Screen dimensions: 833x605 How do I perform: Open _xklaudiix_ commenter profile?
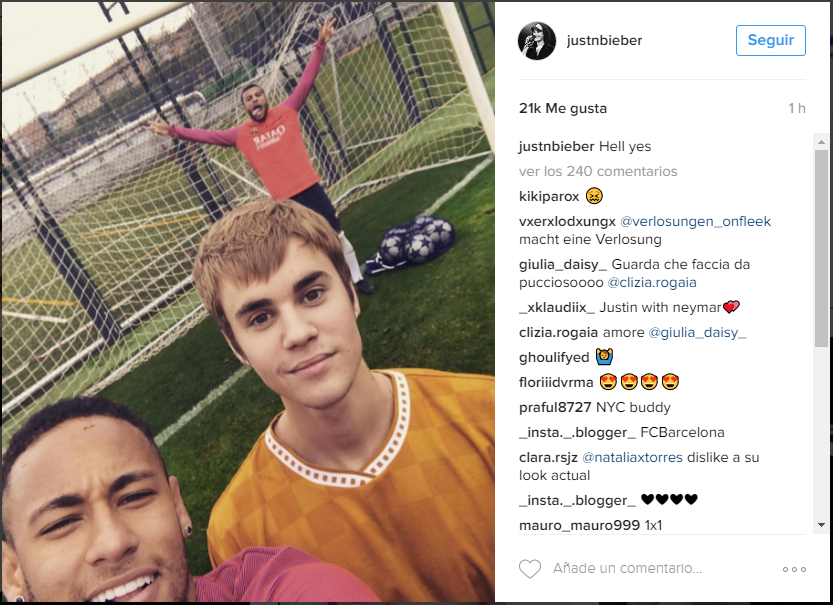557,308
